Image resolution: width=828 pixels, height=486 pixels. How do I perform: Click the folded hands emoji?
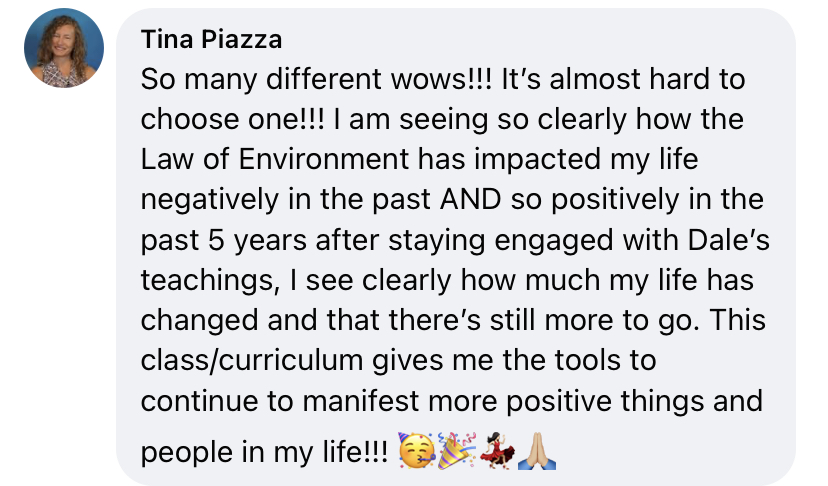[x=537, y=450]
